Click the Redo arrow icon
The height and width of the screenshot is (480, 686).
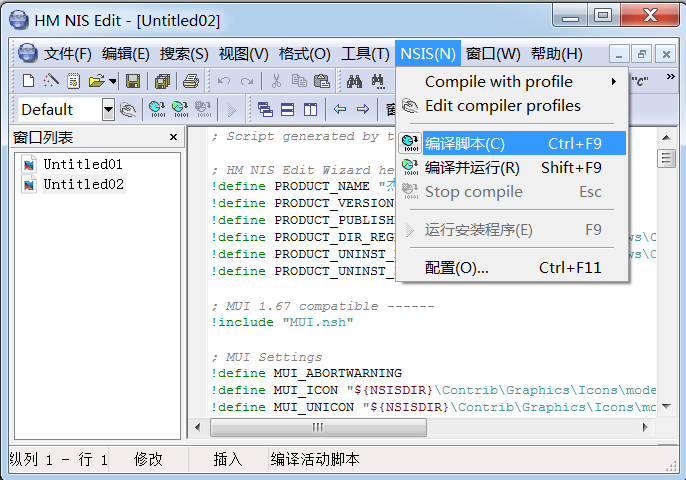point(247,81)
